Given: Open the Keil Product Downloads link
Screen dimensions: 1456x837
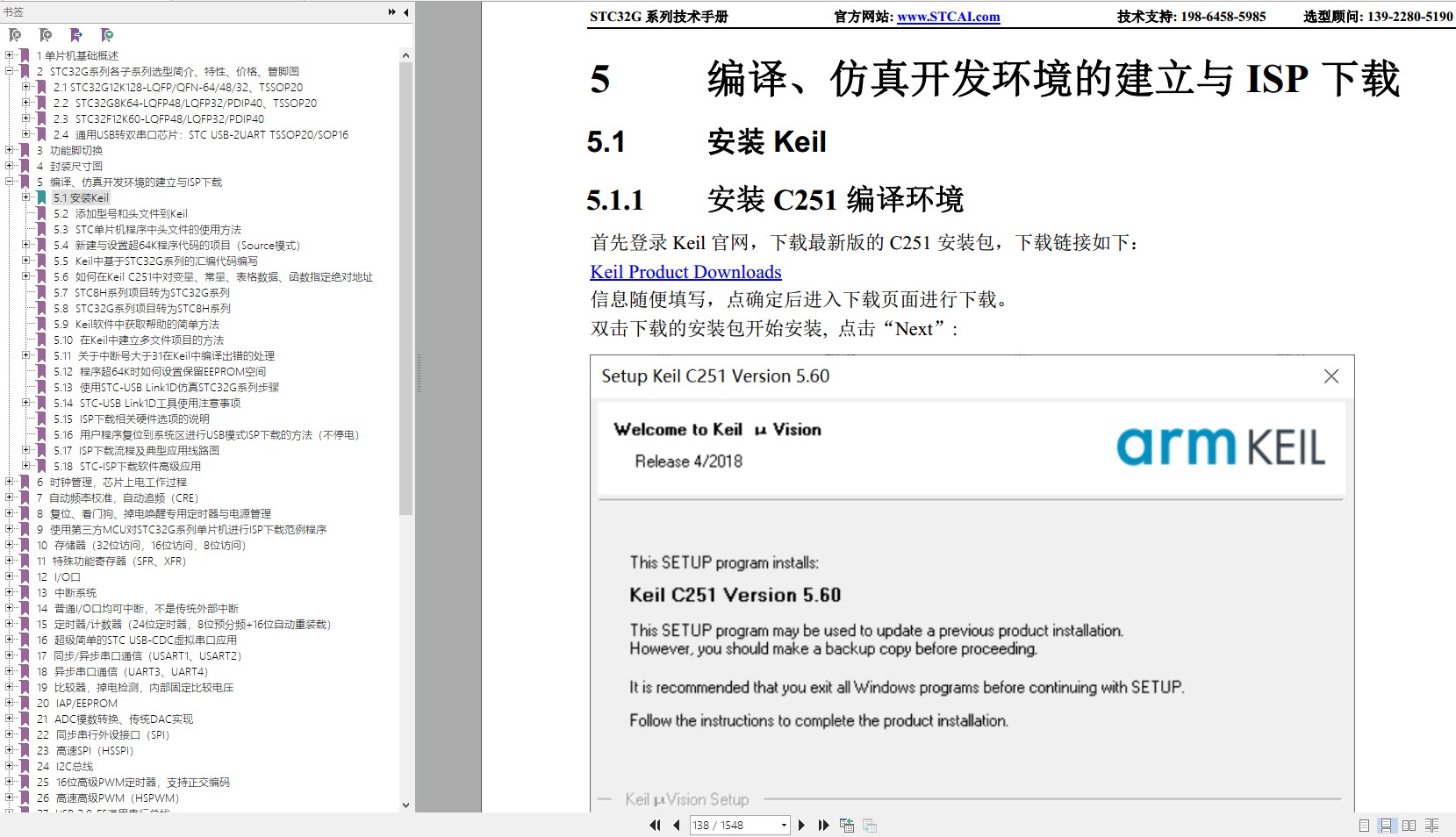Looking at the screenshot, I should tap(685, 272).
